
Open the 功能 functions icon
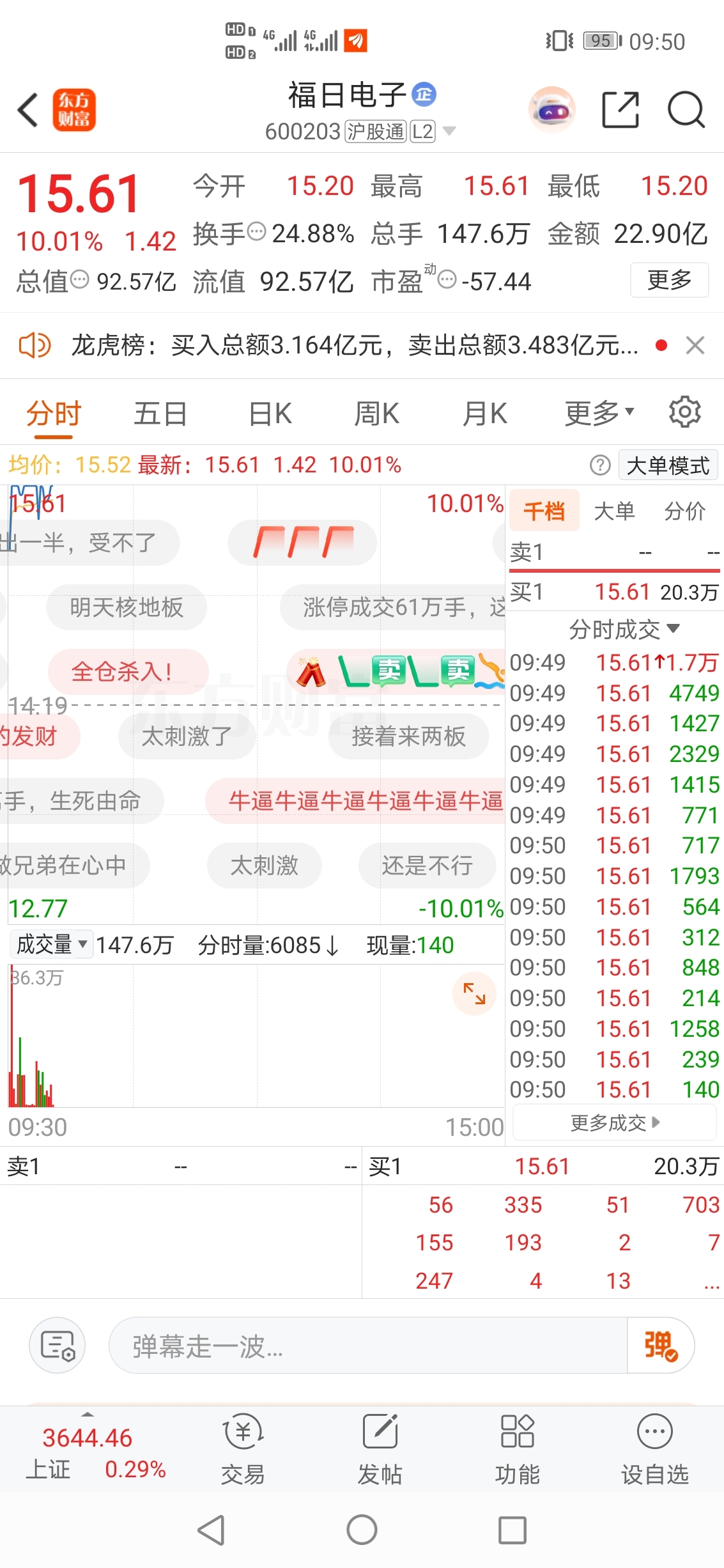pos(518,1449)
